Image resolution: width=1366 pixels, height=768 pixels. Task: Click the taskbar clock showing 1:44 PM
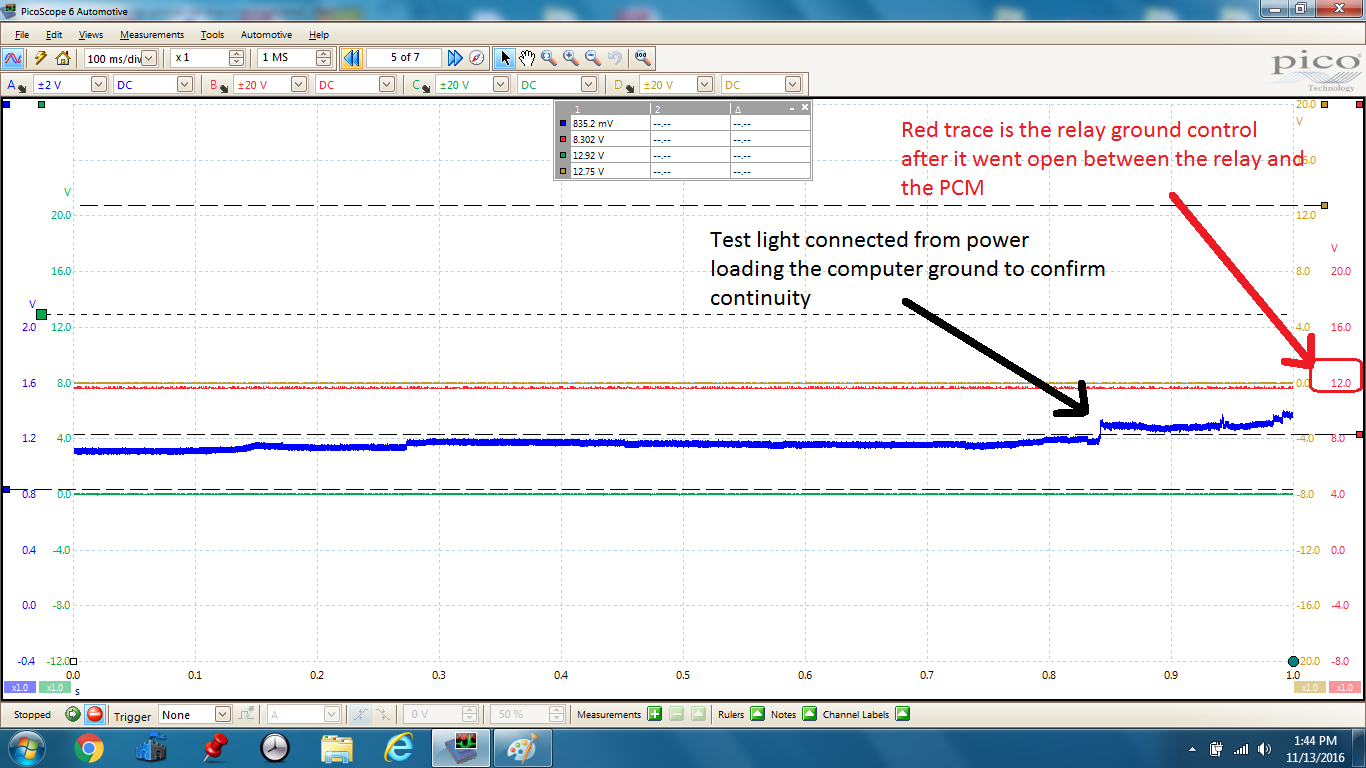point(1315,748)
